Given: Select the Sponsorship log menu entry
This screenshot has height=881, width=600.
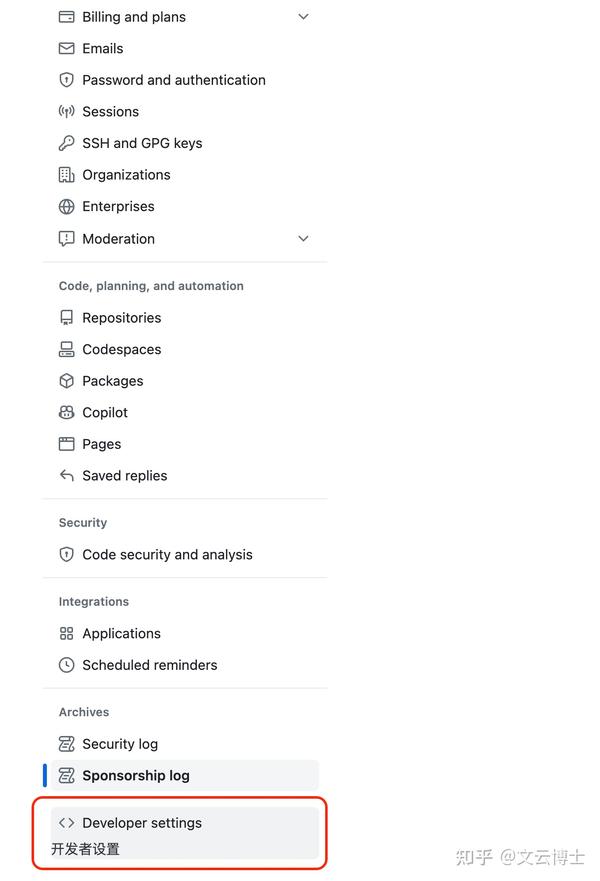Looking at the screenshot, I should [x=135, y=775].
